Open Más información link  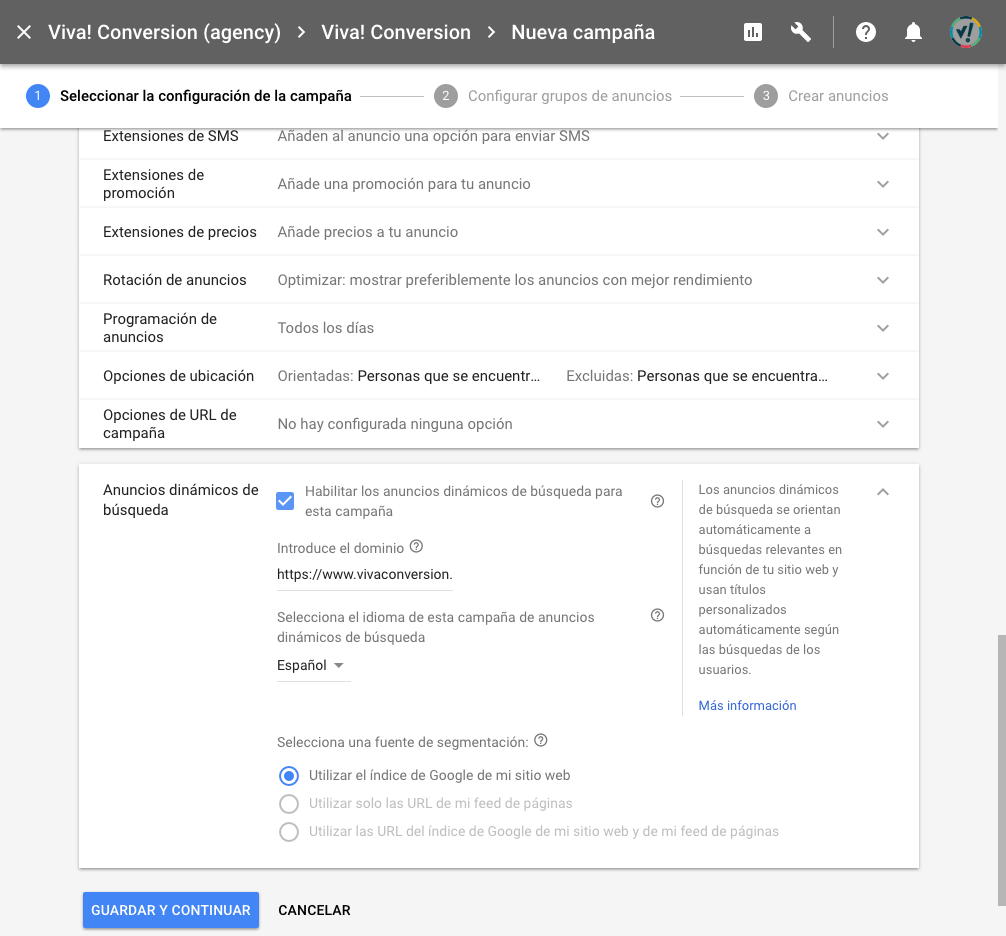point(747,706)
